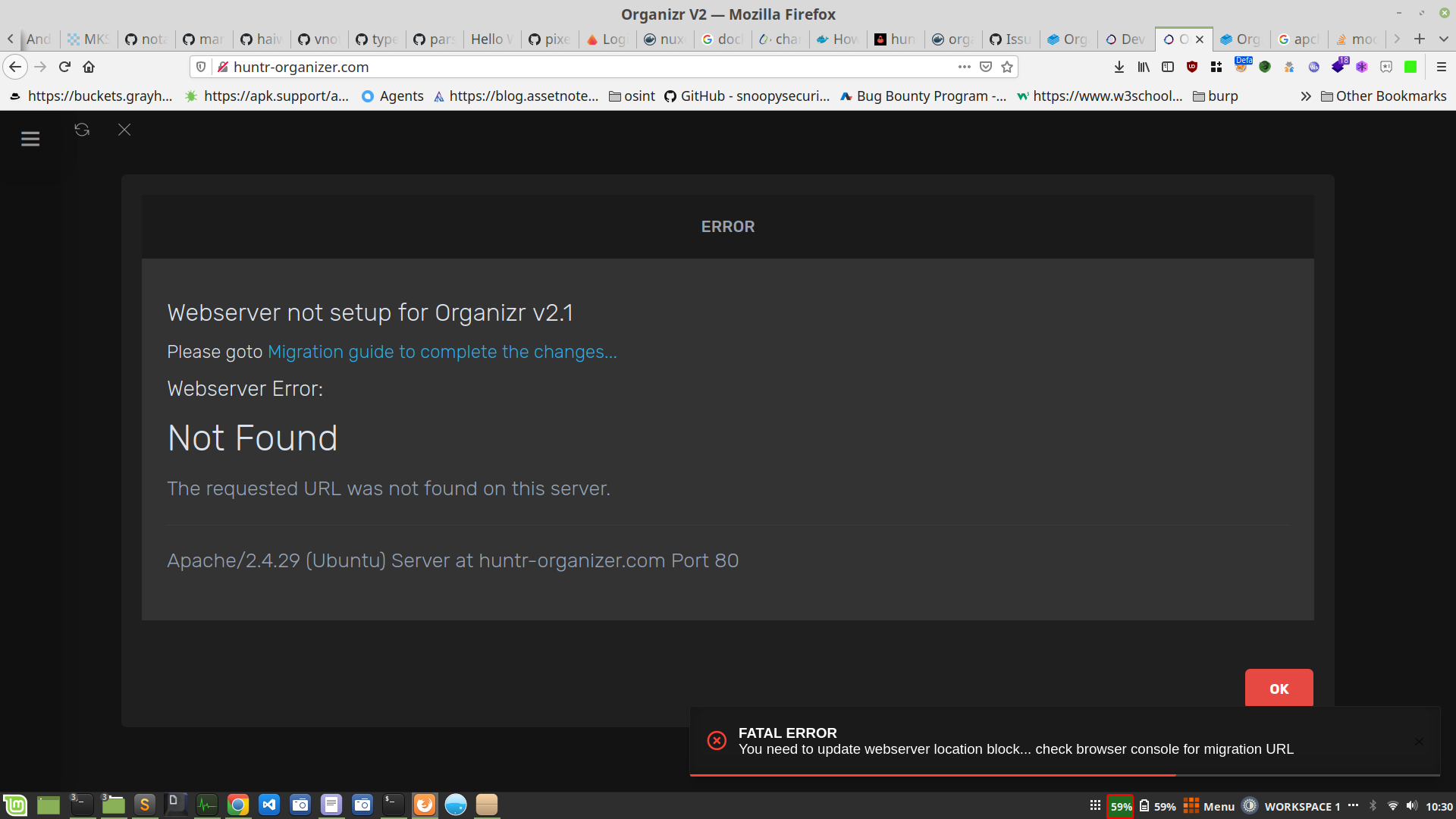
Task: Open the page actions ellipsis menu
Action: [965, 67]
